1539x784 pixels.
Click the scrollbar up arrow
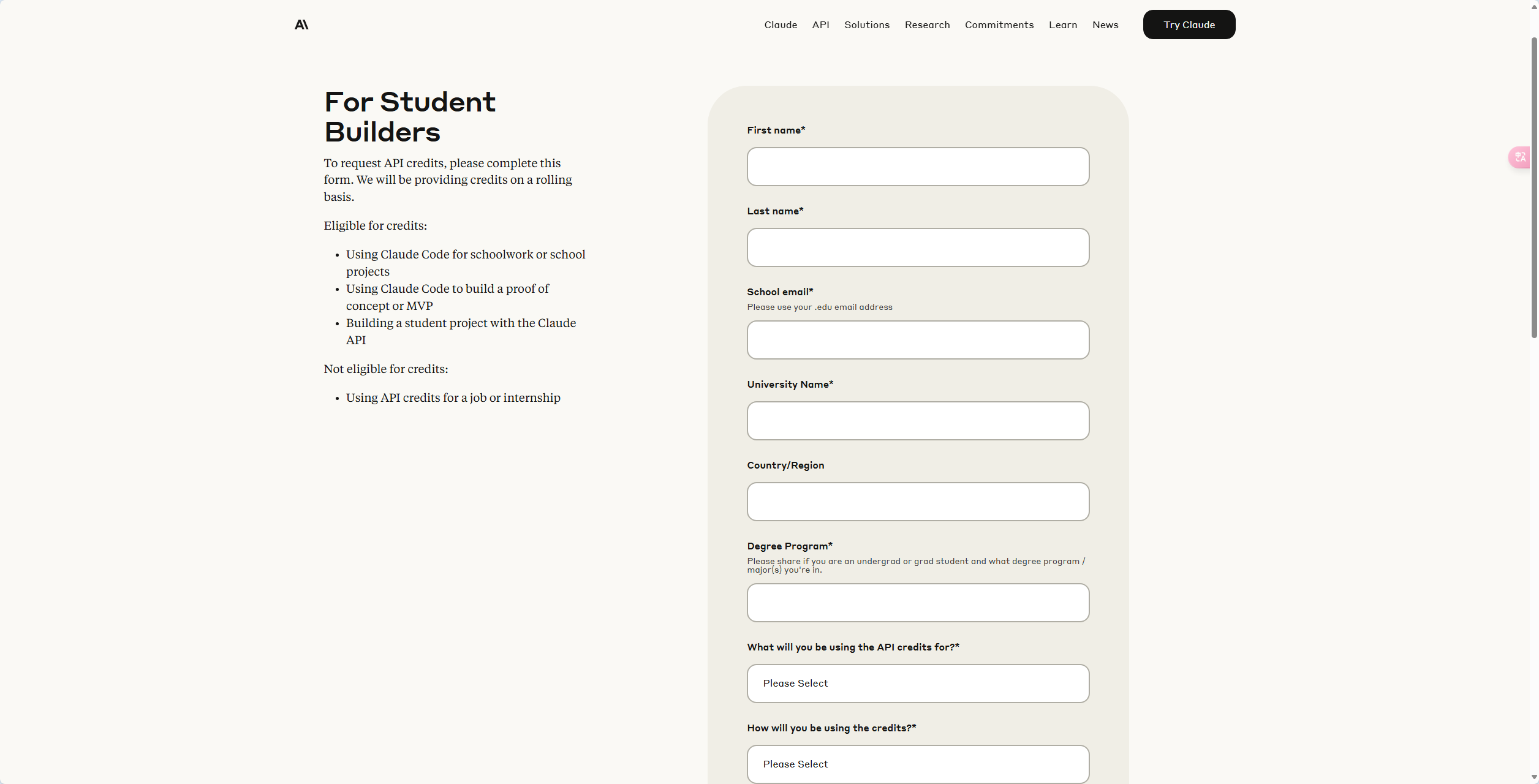click(1534, 6)
